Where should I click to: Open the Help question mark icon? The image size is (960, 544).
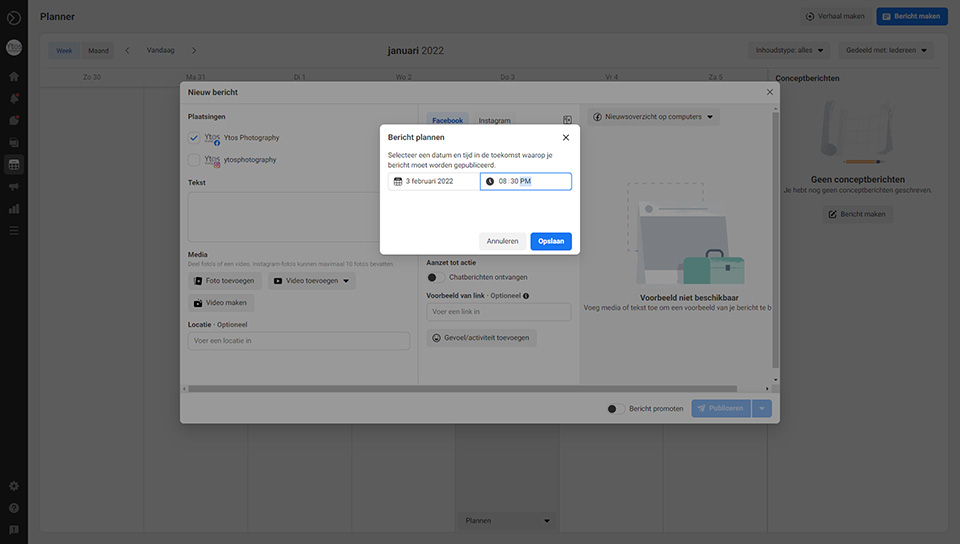click(13, 508)
